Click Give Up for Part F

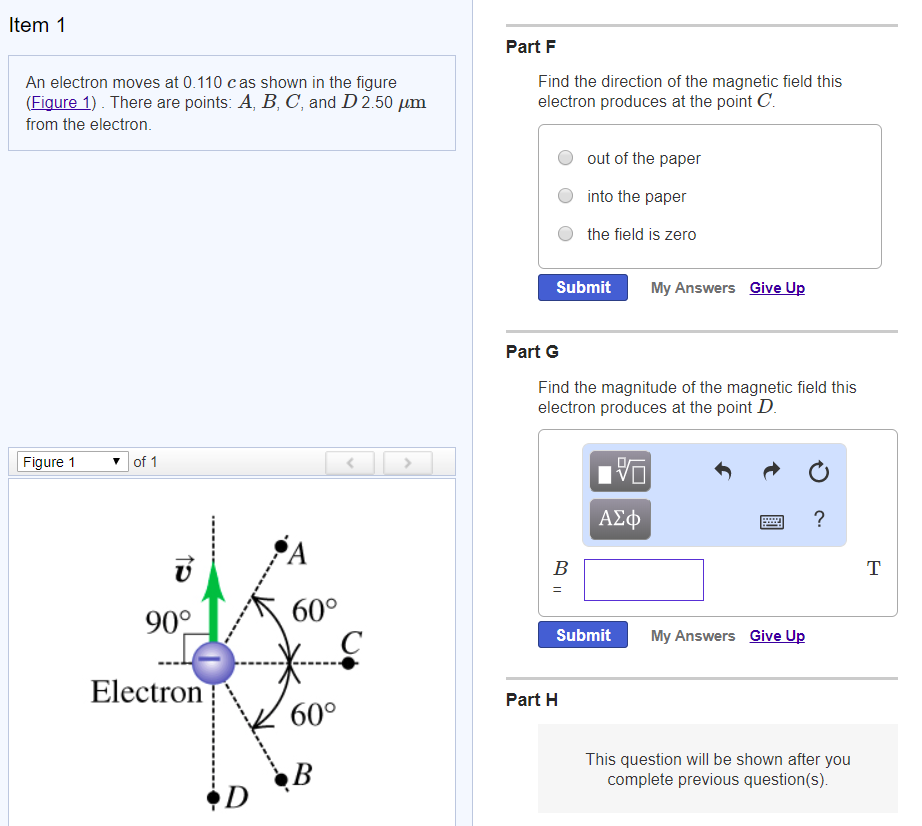pyautogui.click(x=777, y=287)
